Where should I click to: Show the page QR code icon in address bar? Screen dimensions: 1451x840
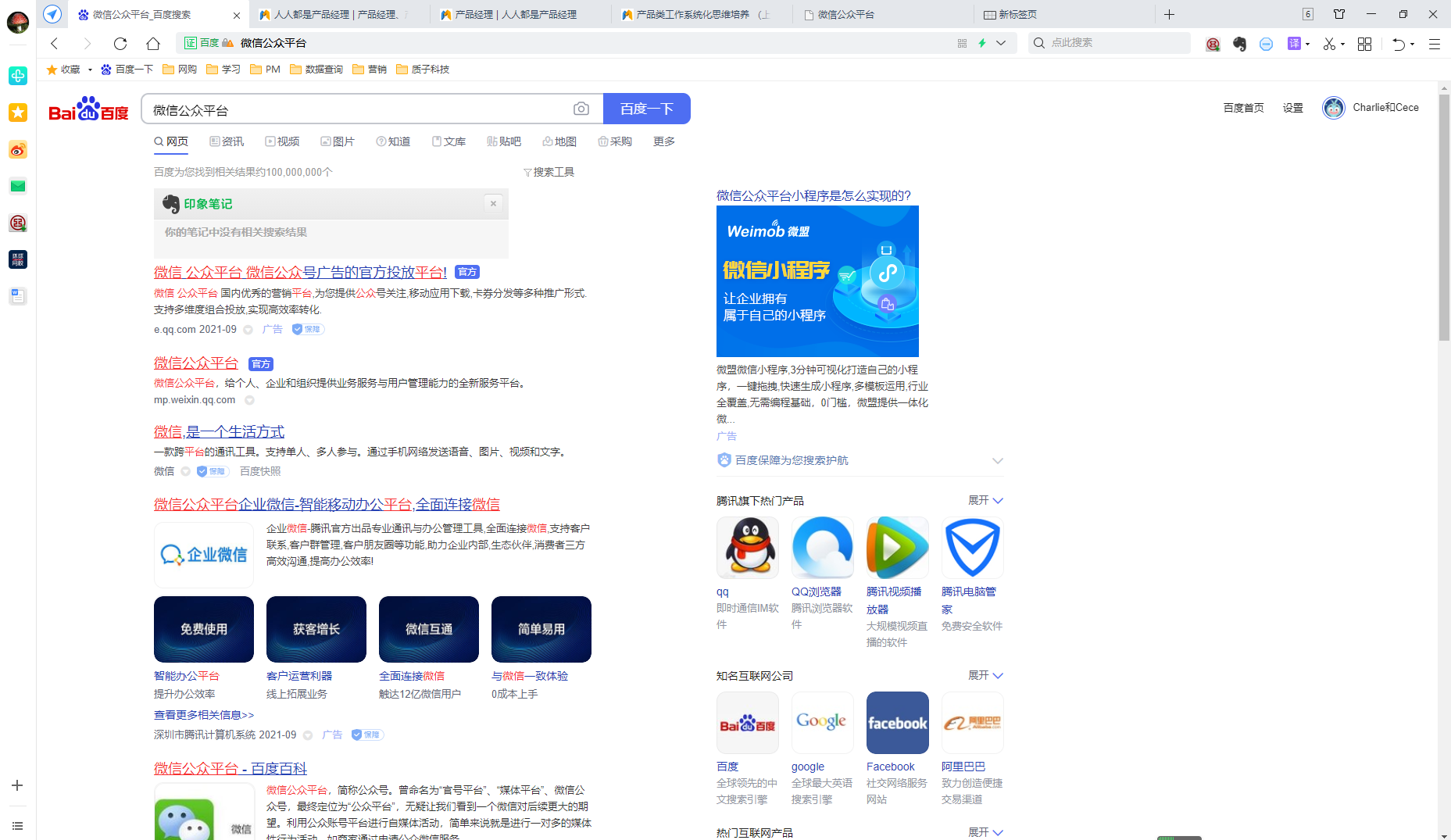[962, 43]
